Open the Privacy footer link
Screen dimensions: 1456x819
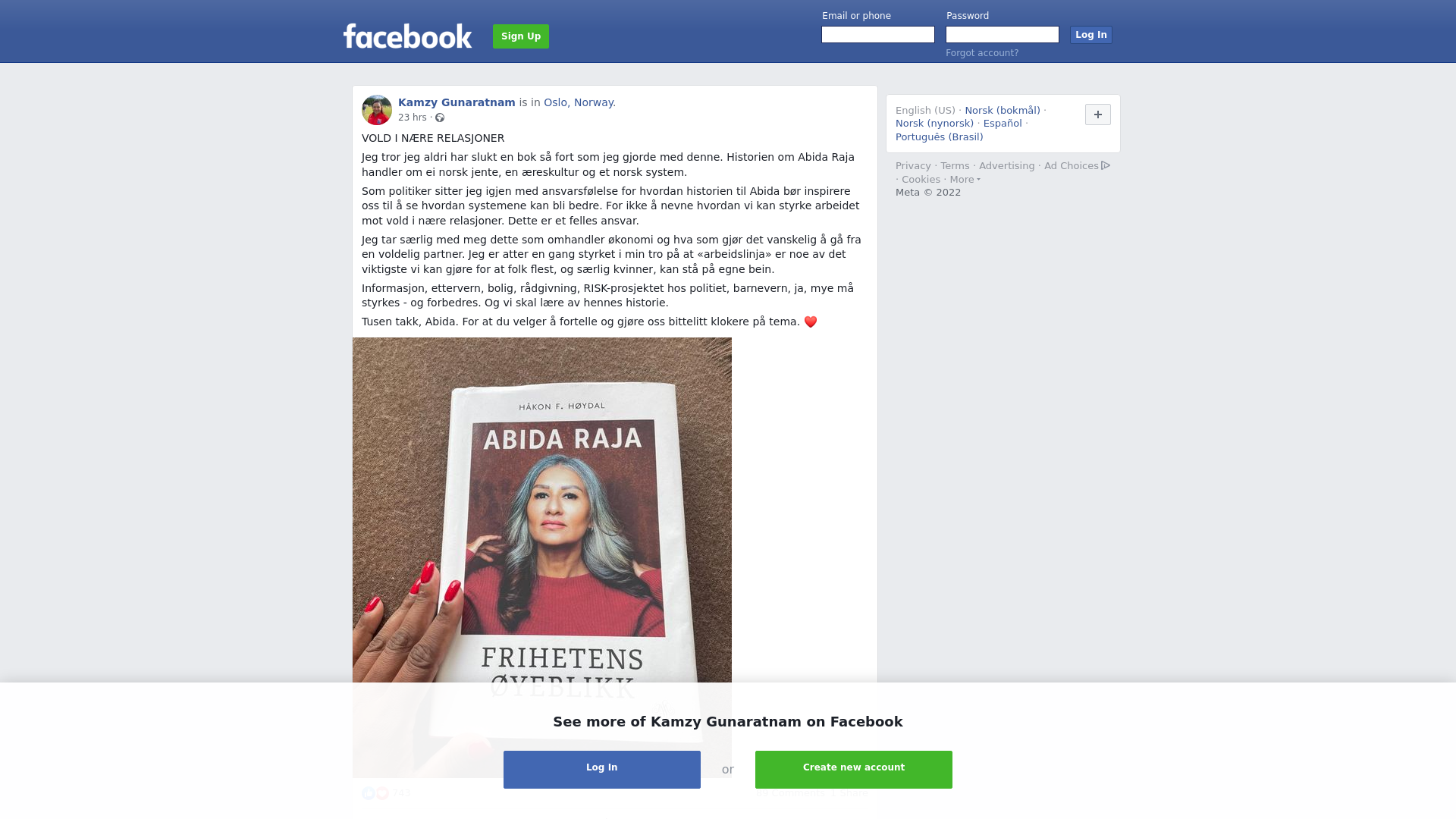[913, 166]
